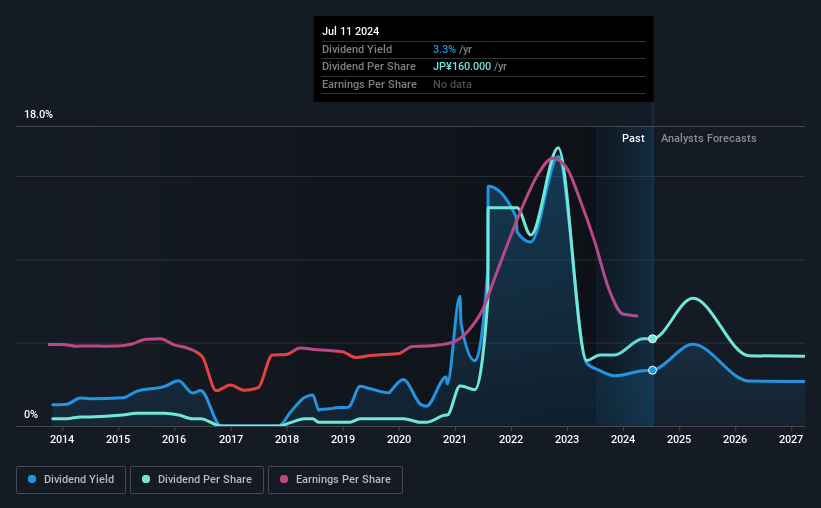Click the Earnings Per Share row label in tooltip

369,84
